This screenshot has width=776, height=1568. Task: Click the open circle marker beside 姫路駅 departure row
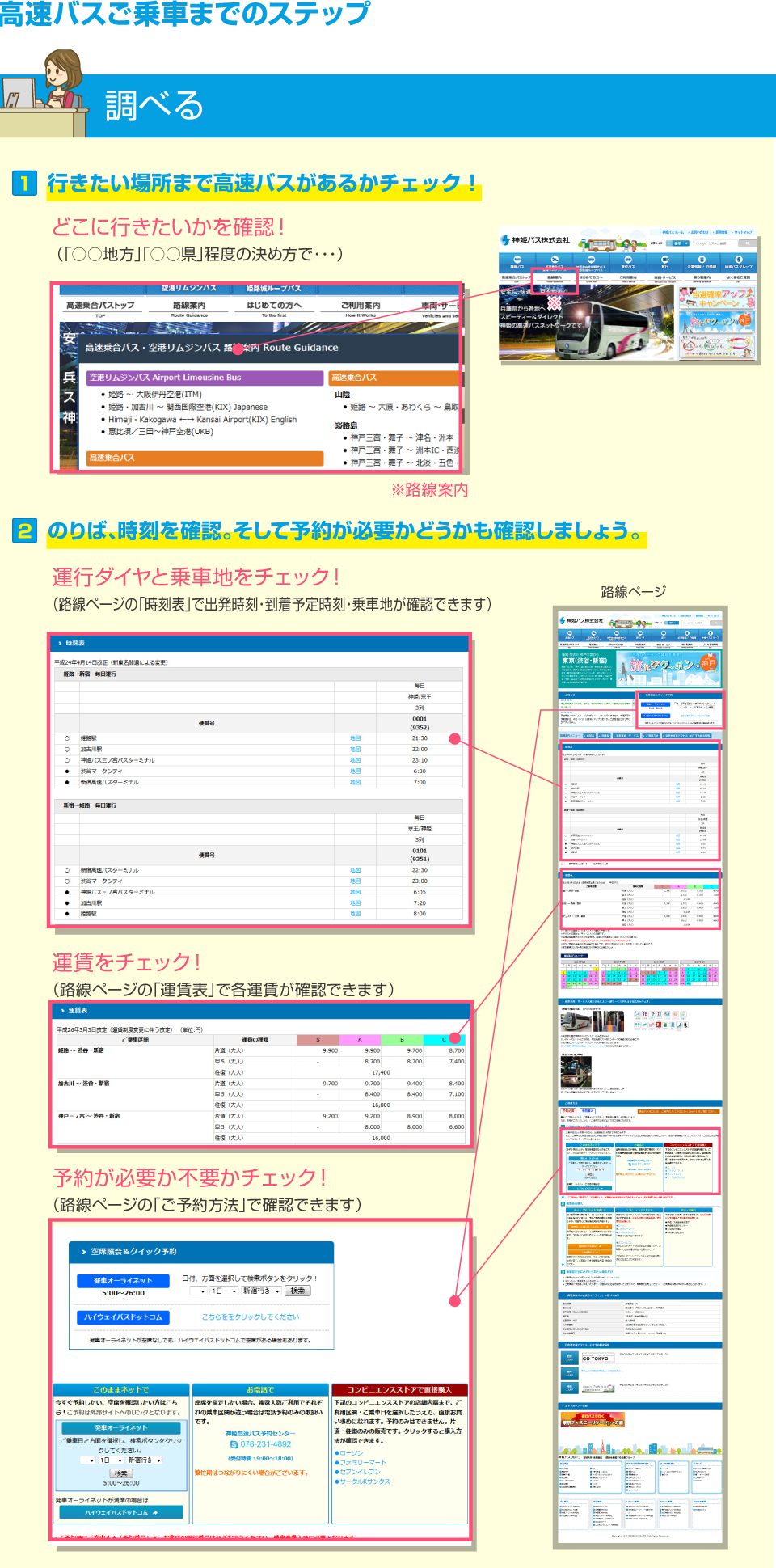pyautogui.click(x=67, y=738)
